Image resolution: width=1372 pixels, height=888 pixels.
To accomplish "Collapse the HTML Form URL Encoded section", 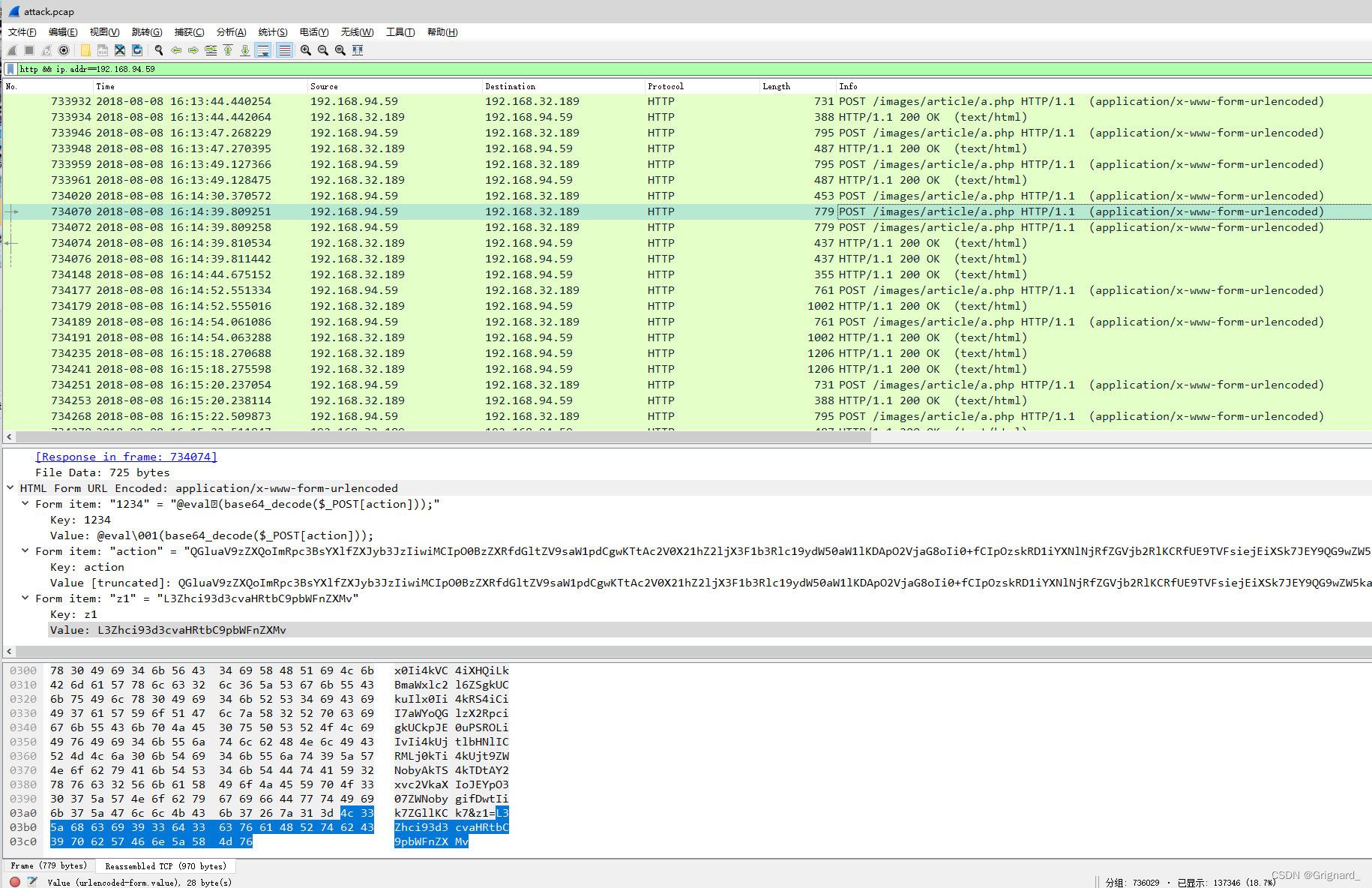I will point(10,487).
